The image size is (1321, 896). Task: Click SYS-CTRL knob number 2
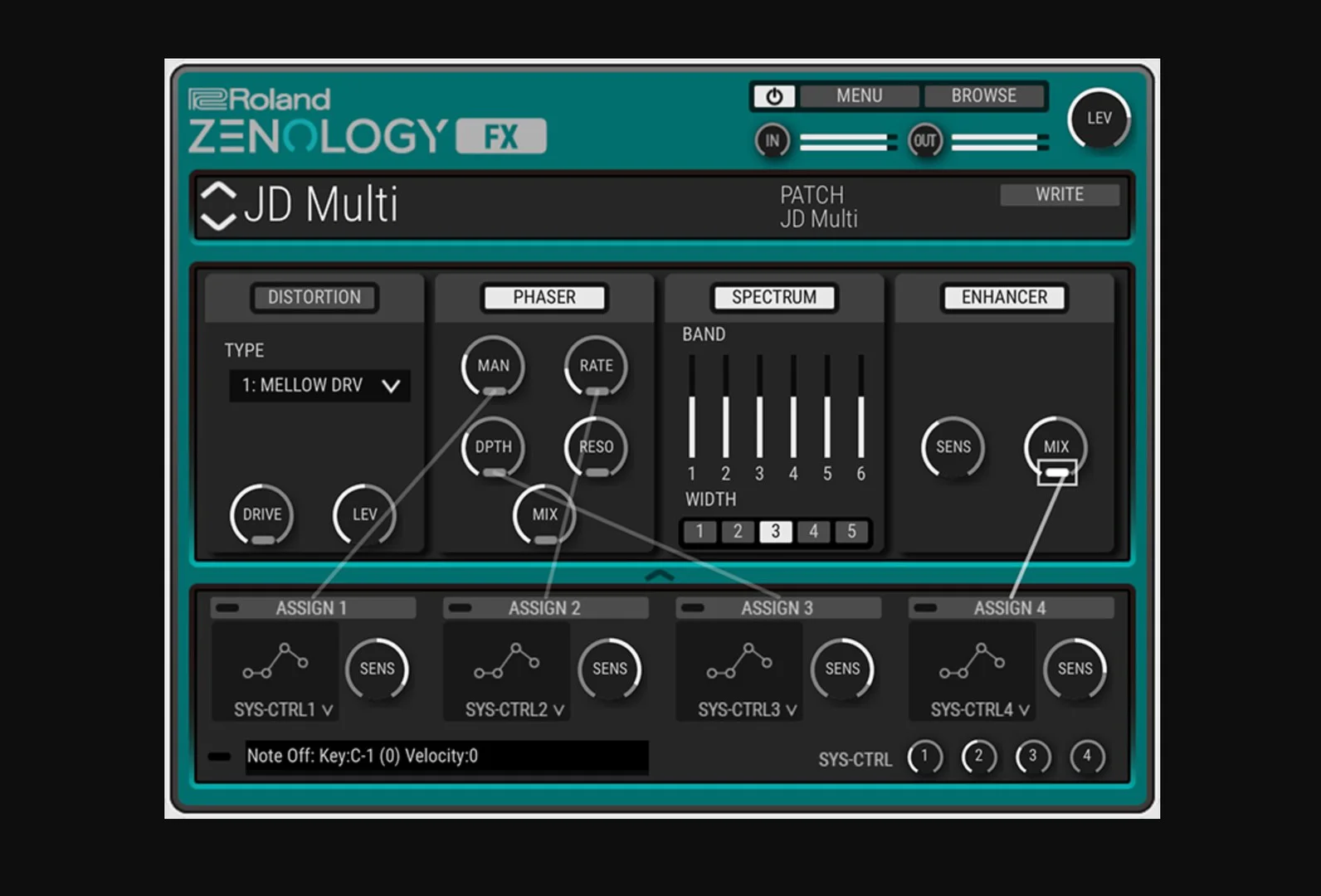tap(978, 757)
